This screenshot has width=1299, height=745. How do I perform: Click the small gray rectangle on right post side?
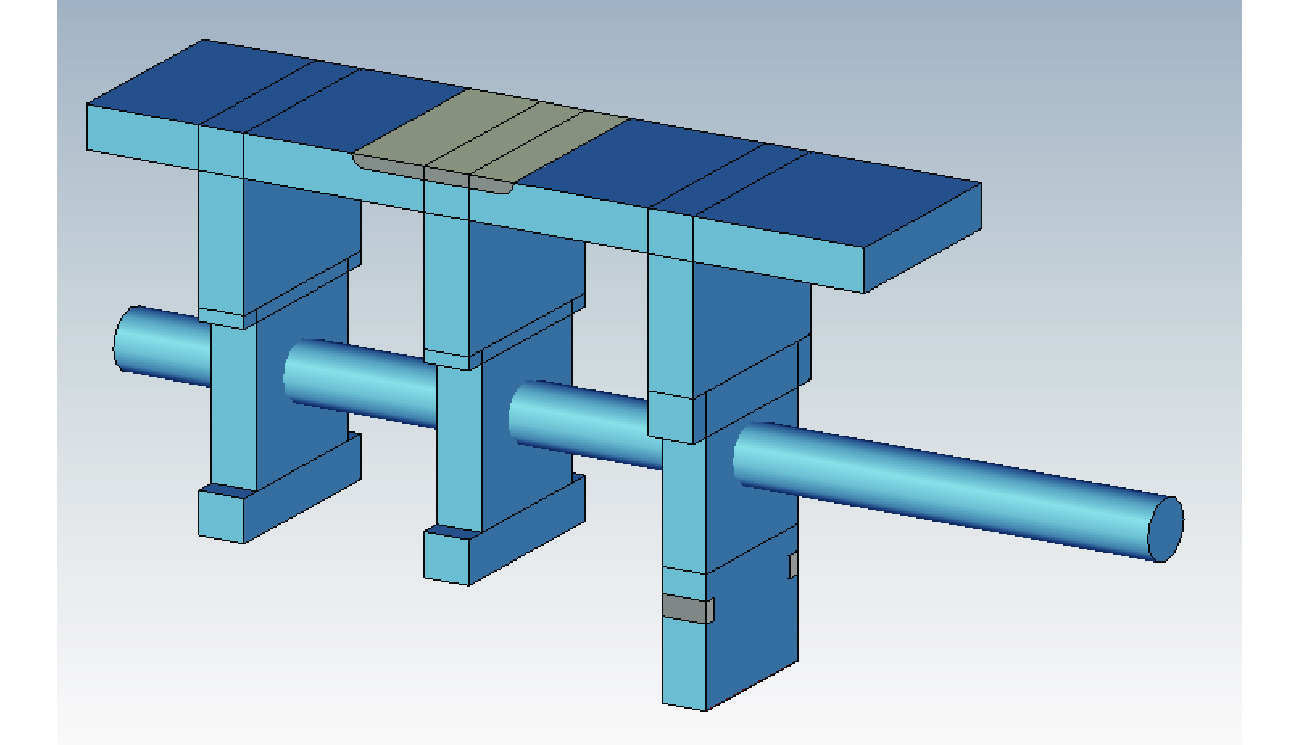(793, 566)
